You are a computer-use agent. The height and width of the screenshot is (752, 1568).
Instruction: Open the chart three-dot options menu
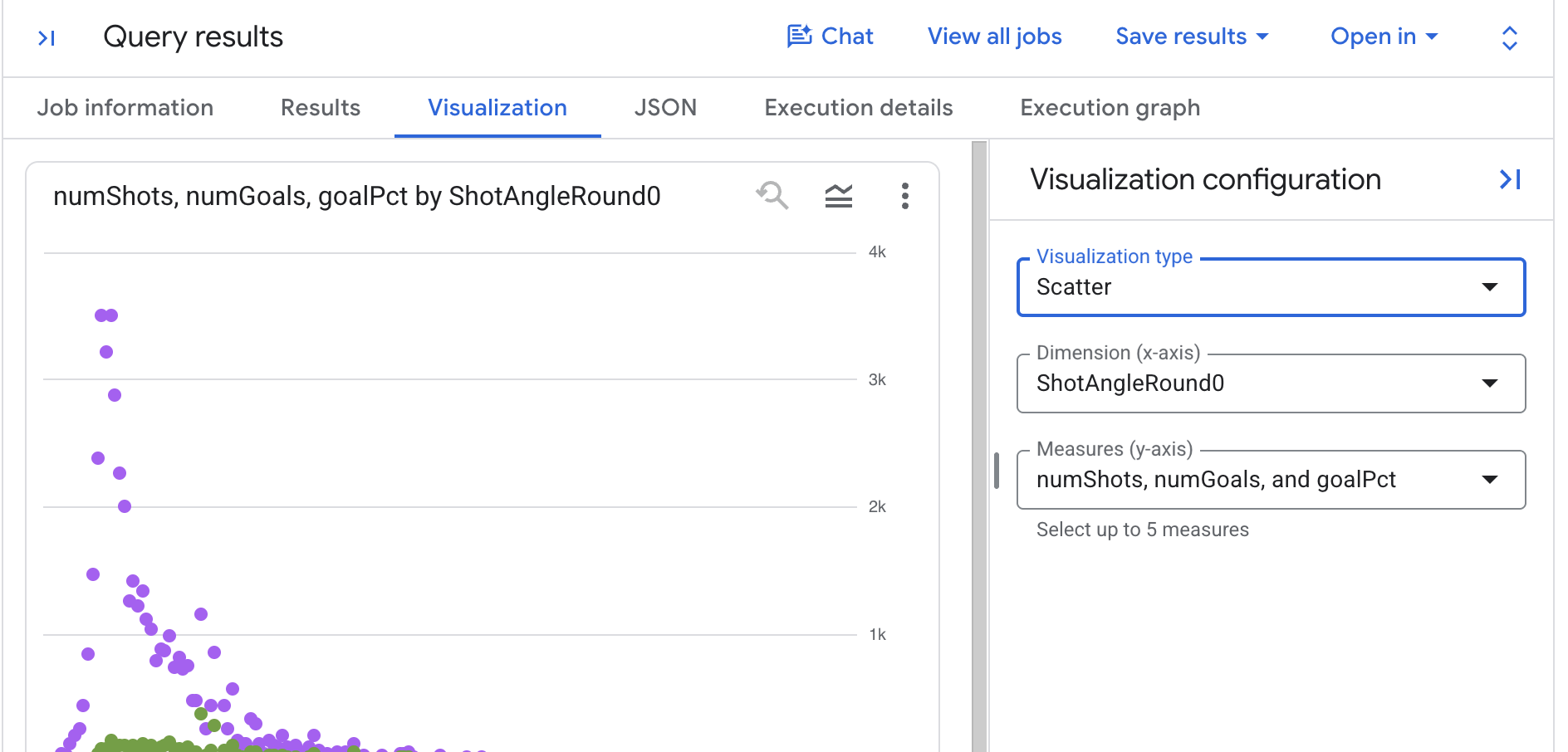(905, 196)
